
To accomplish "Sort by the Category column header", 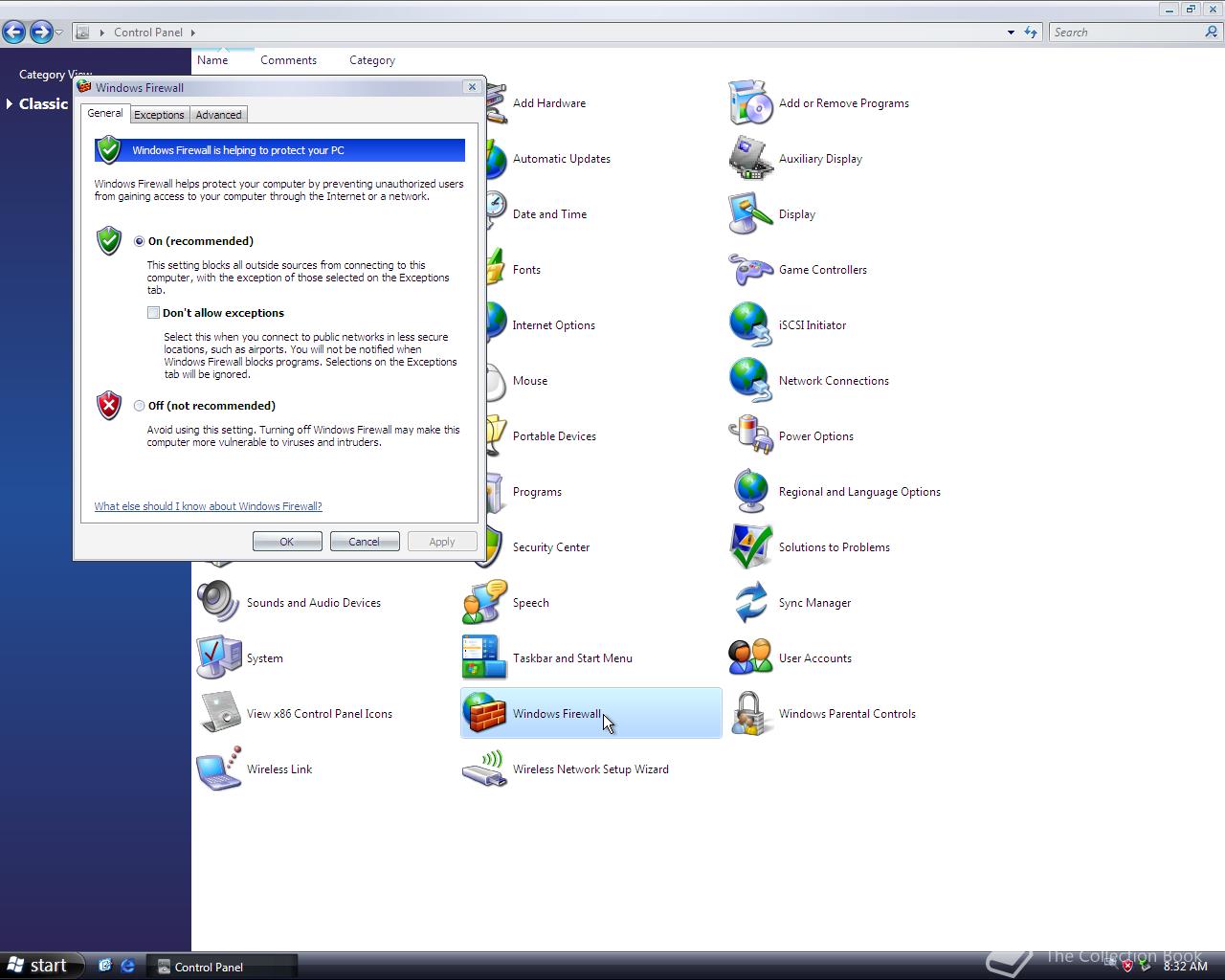I will (372, 59).
